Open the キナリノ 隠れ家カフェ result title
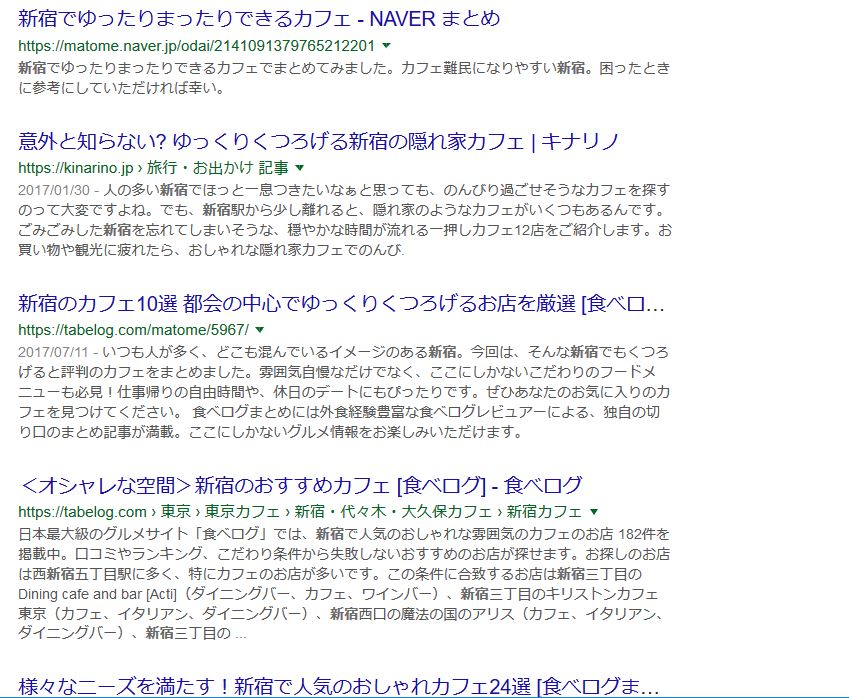Screen dimensions: 849x698 [x=318, y=142]
